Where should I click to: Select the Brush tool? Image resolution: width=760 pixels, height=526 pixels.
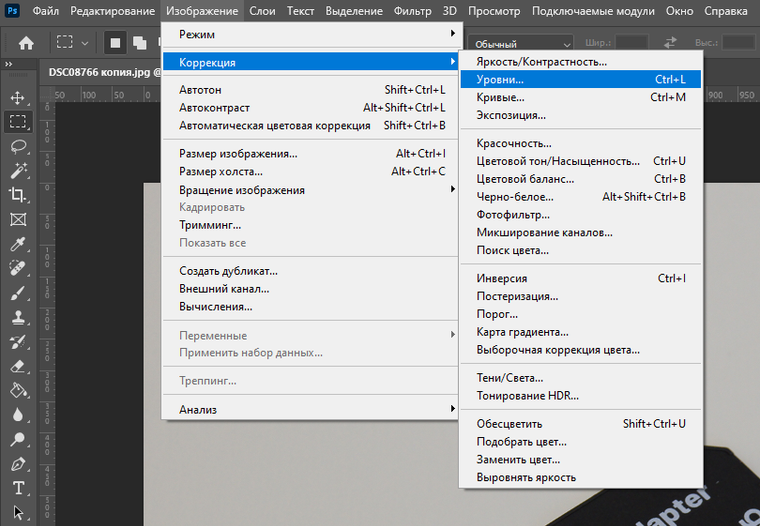click(18, 293)
